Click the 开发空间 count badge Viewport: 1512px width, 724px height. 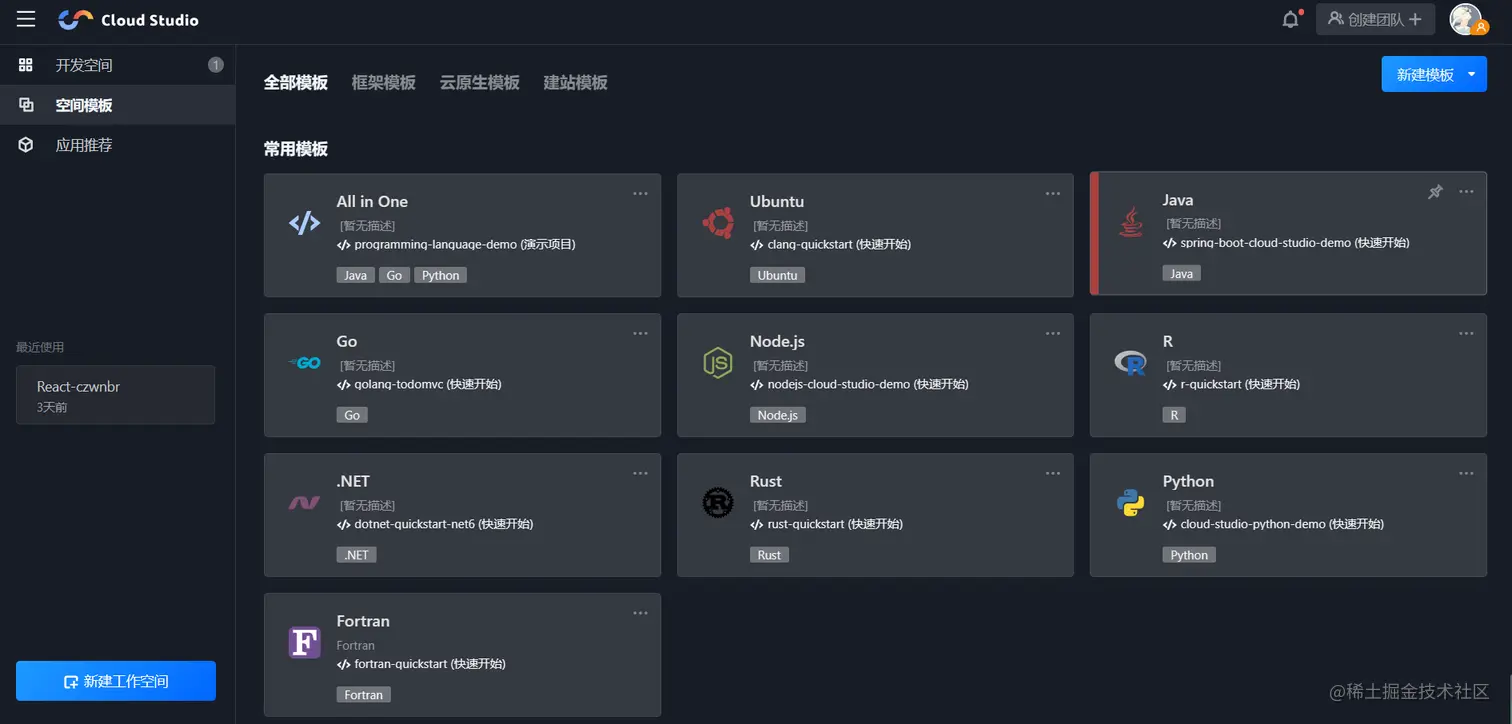[216, 65]
